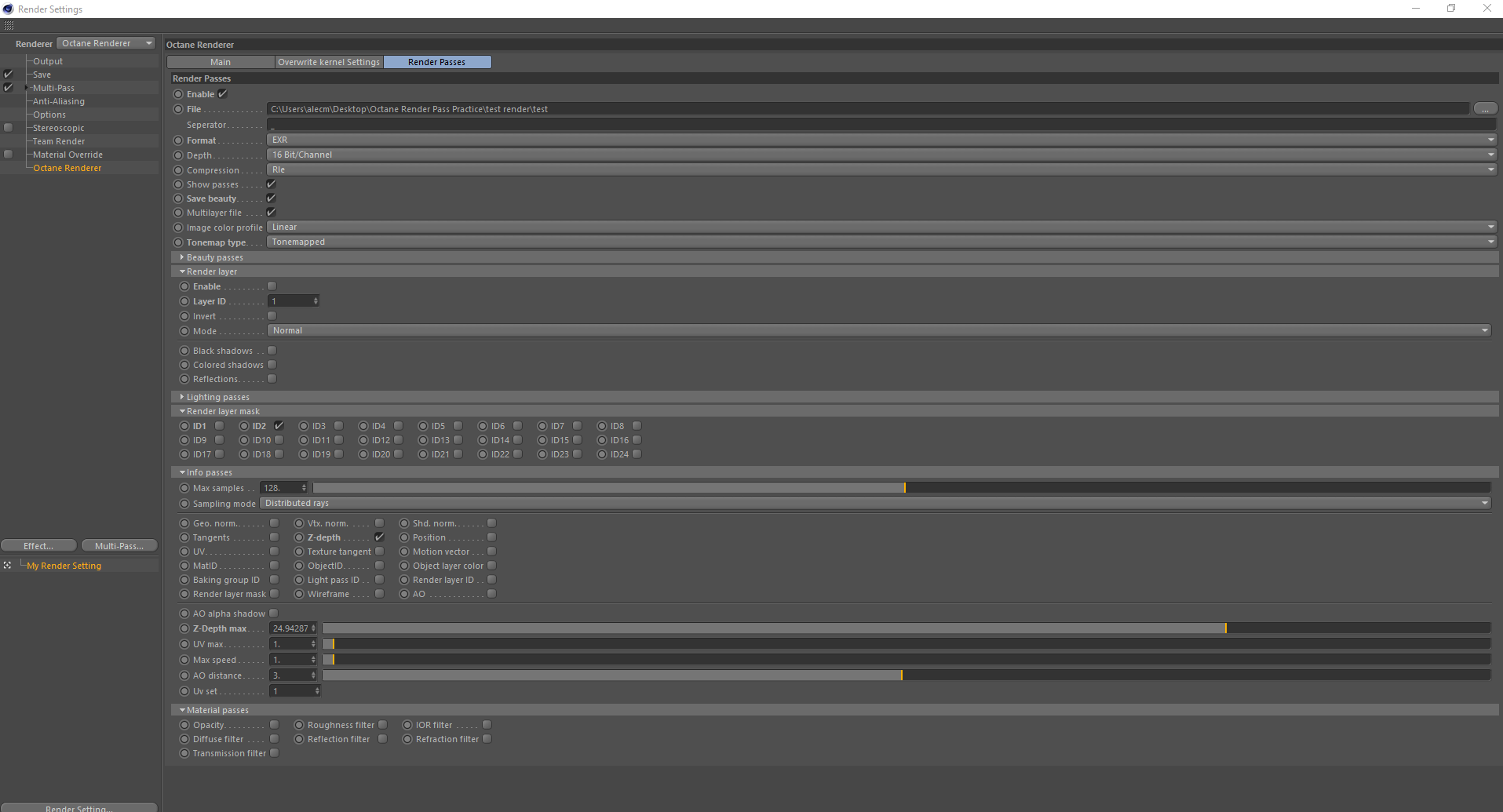The height and width of the screenshot is (812, 1503).
Task: Click the animation circle icon beside AO distance
Action: [x=184, y=675]
